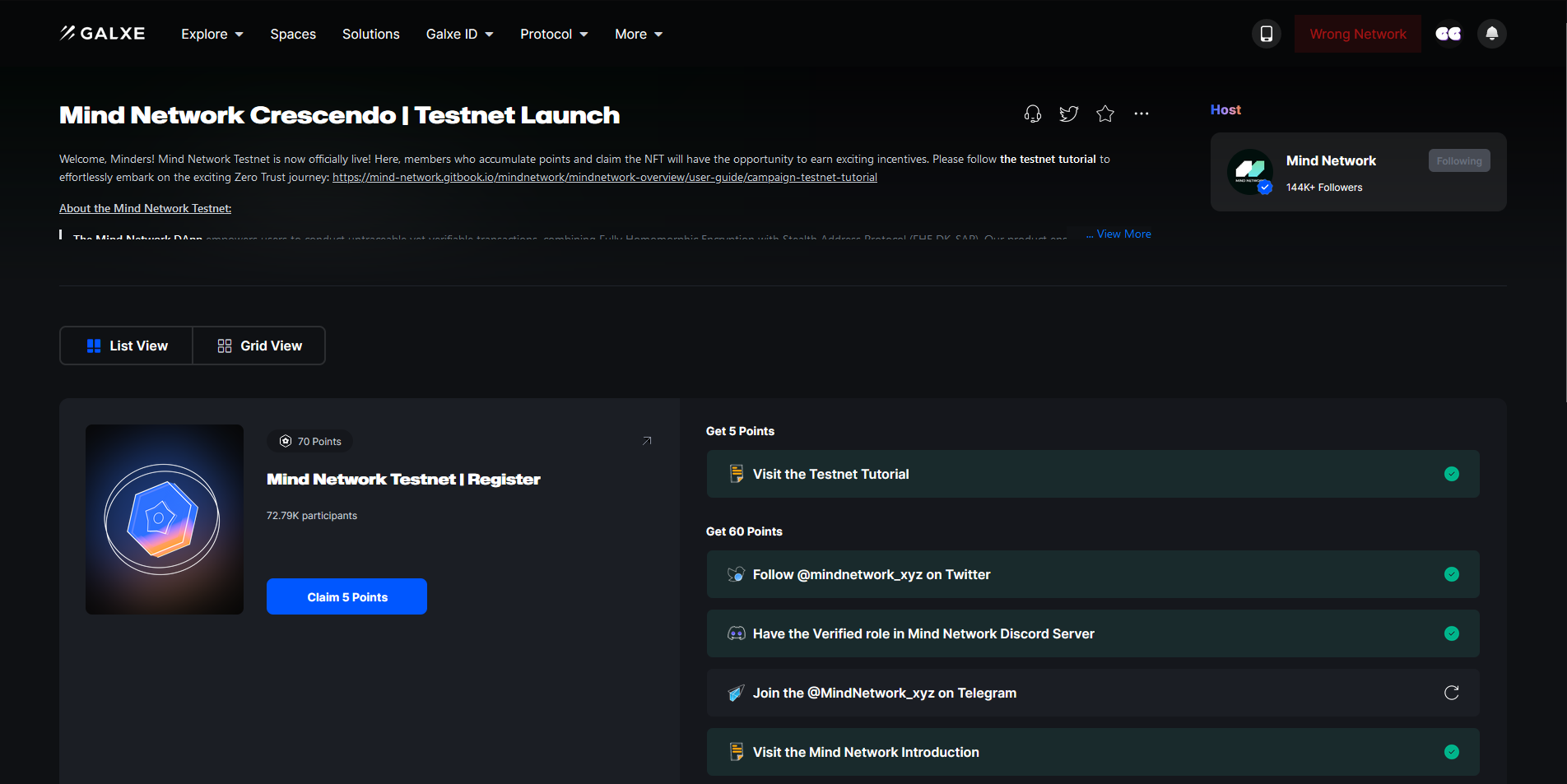1567x784 pixels.
Task: Switch to List View
Action: (x=127, y=346)
